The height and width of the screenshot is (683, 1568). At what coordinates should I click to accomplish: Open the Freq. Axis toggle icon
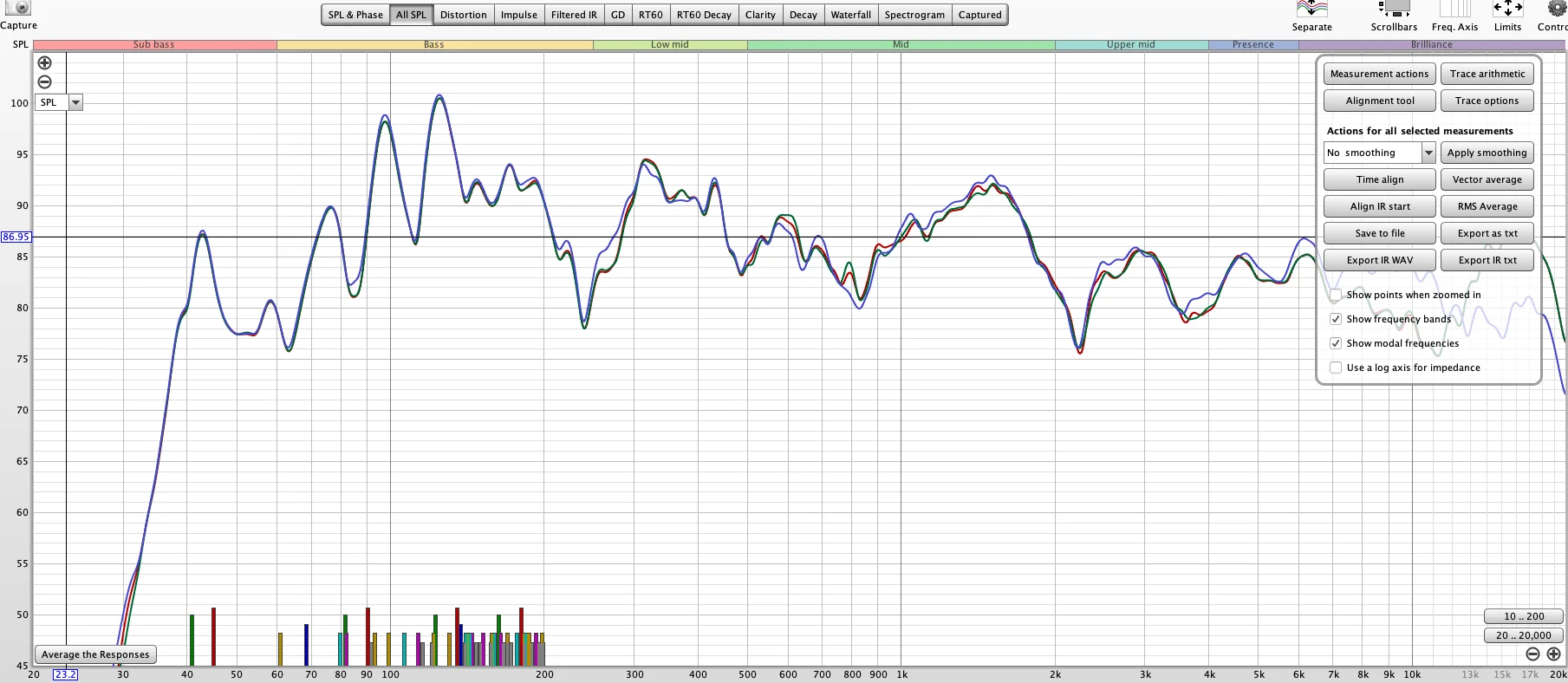pyautogui.click(x=1454, y=9)
